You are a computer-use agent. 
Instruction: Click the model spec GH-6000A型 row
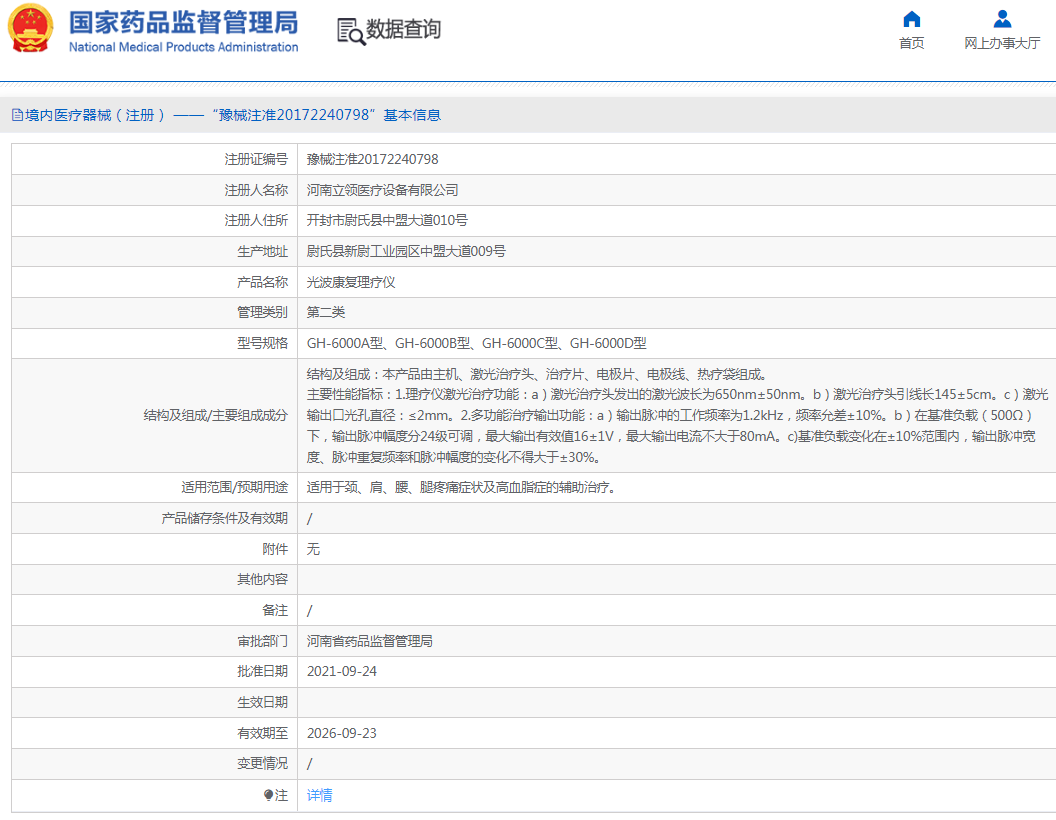(476, 343)
